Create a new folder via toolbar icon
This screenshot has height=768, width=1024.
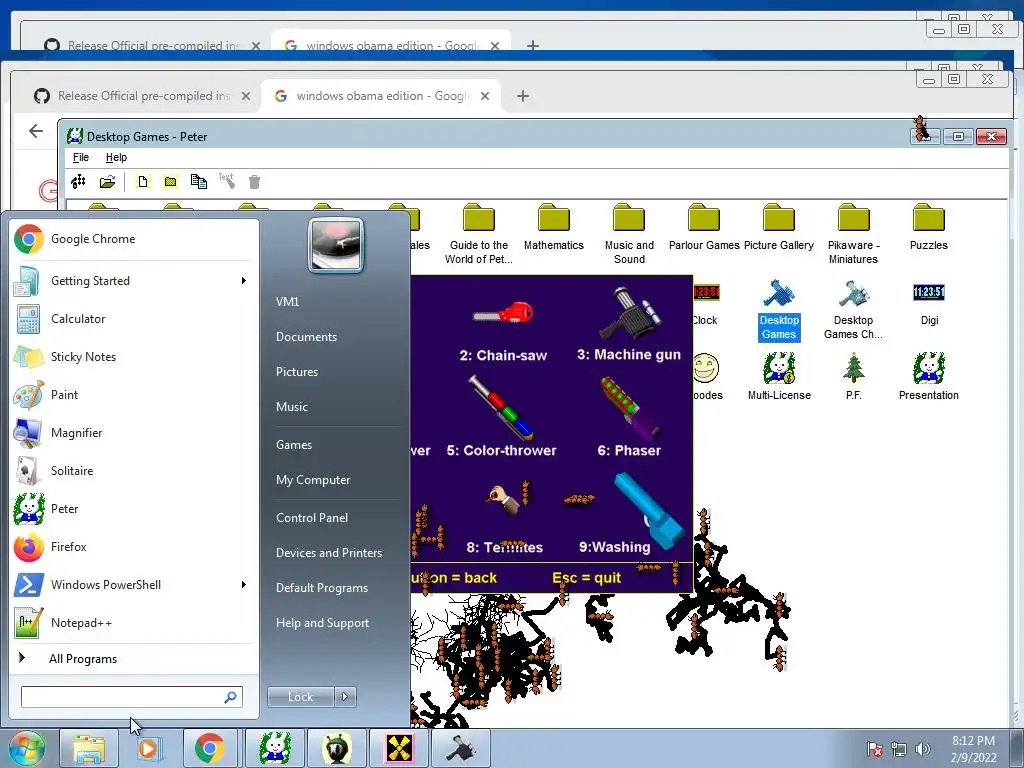click(x=170, y=182)
